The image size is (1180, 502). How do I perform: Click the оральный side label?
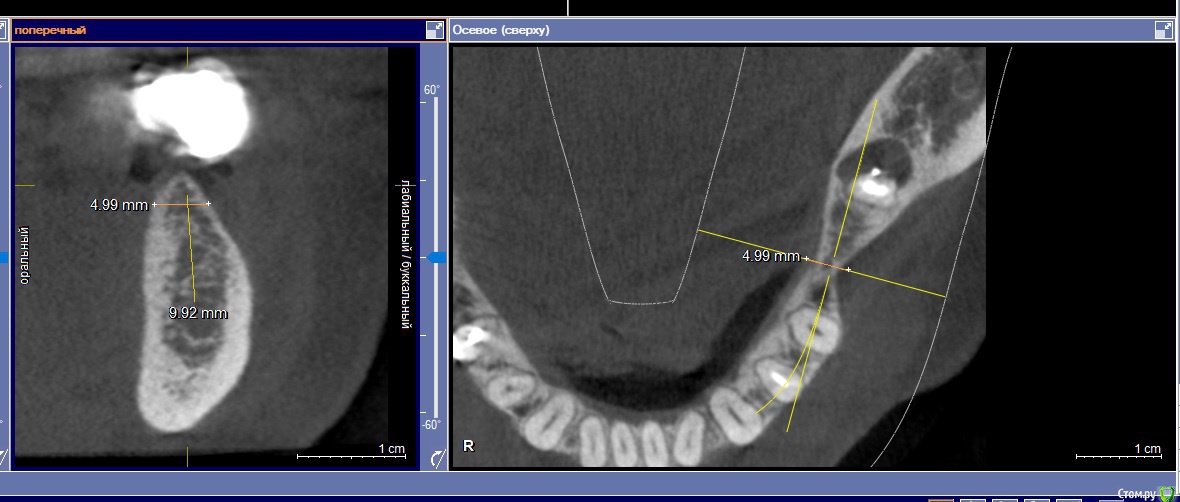(26, 255)
